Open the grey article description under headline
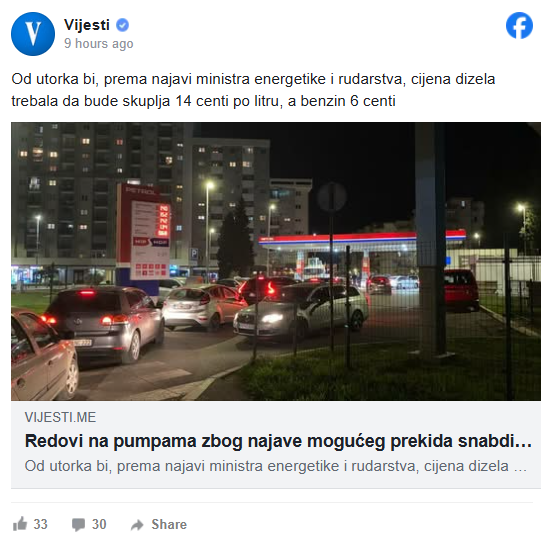 click(276, 466)
